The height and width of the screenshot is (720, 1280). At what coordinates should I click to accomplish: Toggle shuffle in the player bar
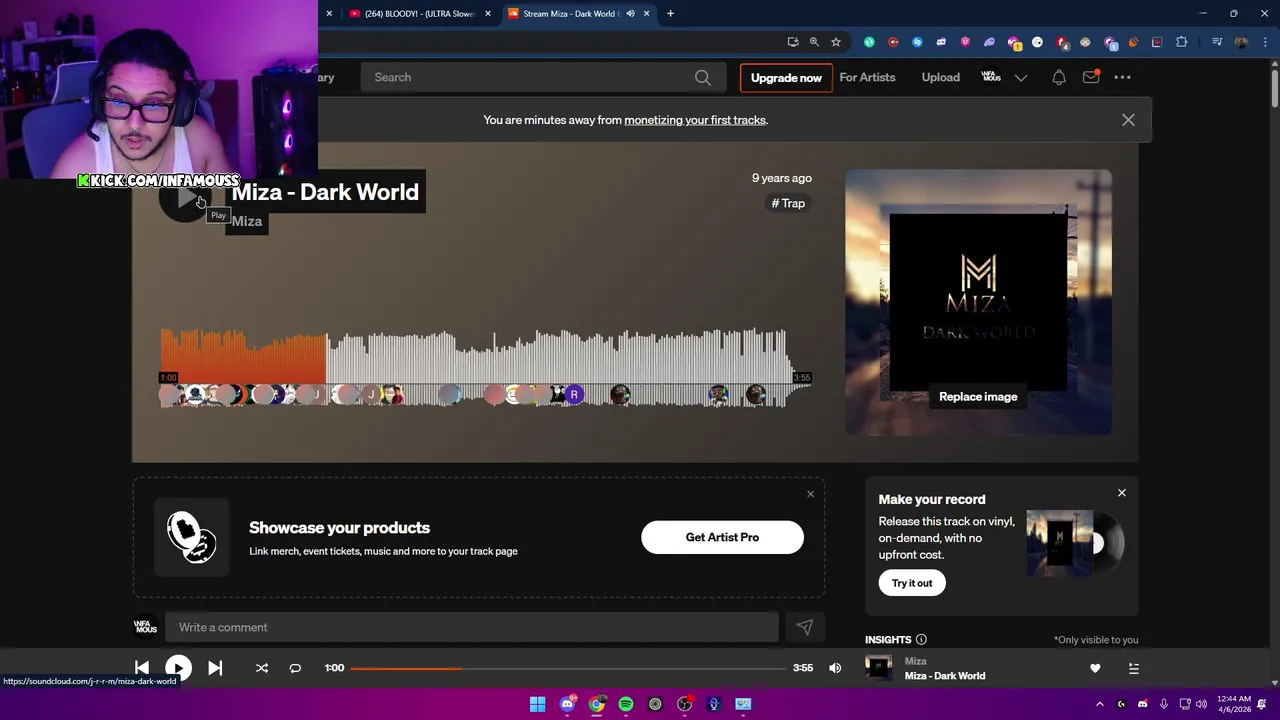coord(262,668)
